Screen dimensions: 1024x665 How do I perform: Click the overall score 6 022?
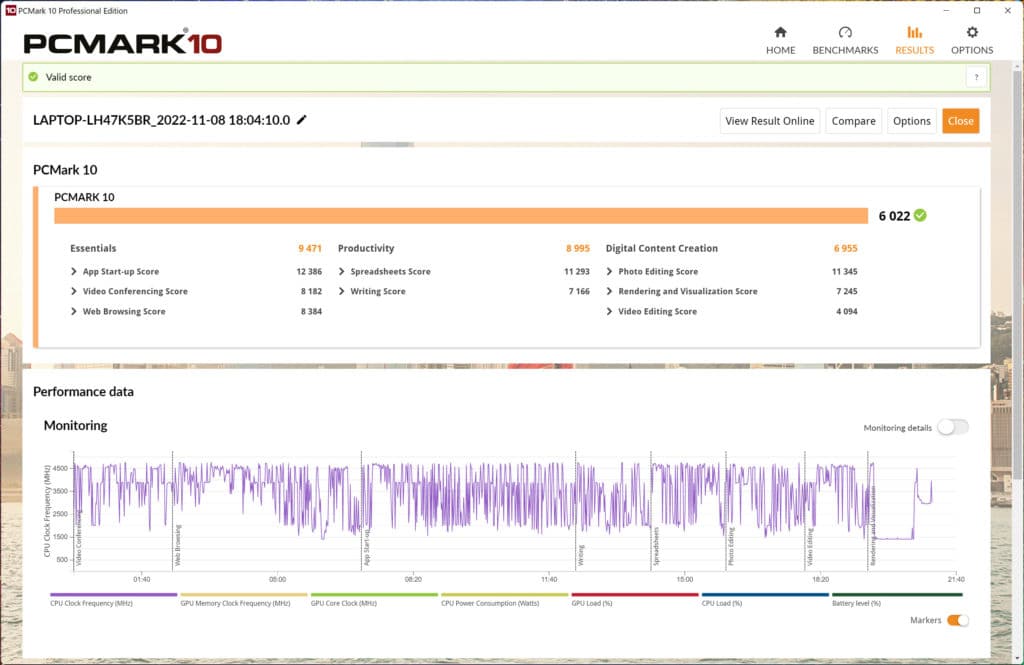tap(894, 216)
